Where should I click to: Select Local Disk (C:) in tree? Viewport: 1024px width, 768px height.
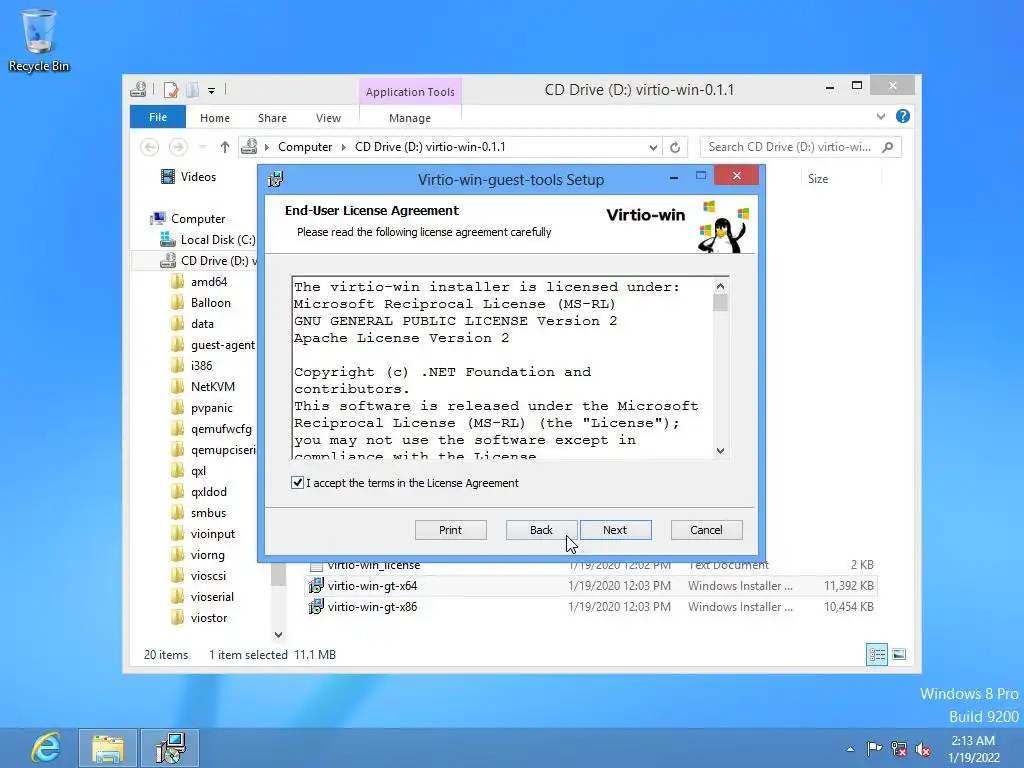[x=208, y=240]
